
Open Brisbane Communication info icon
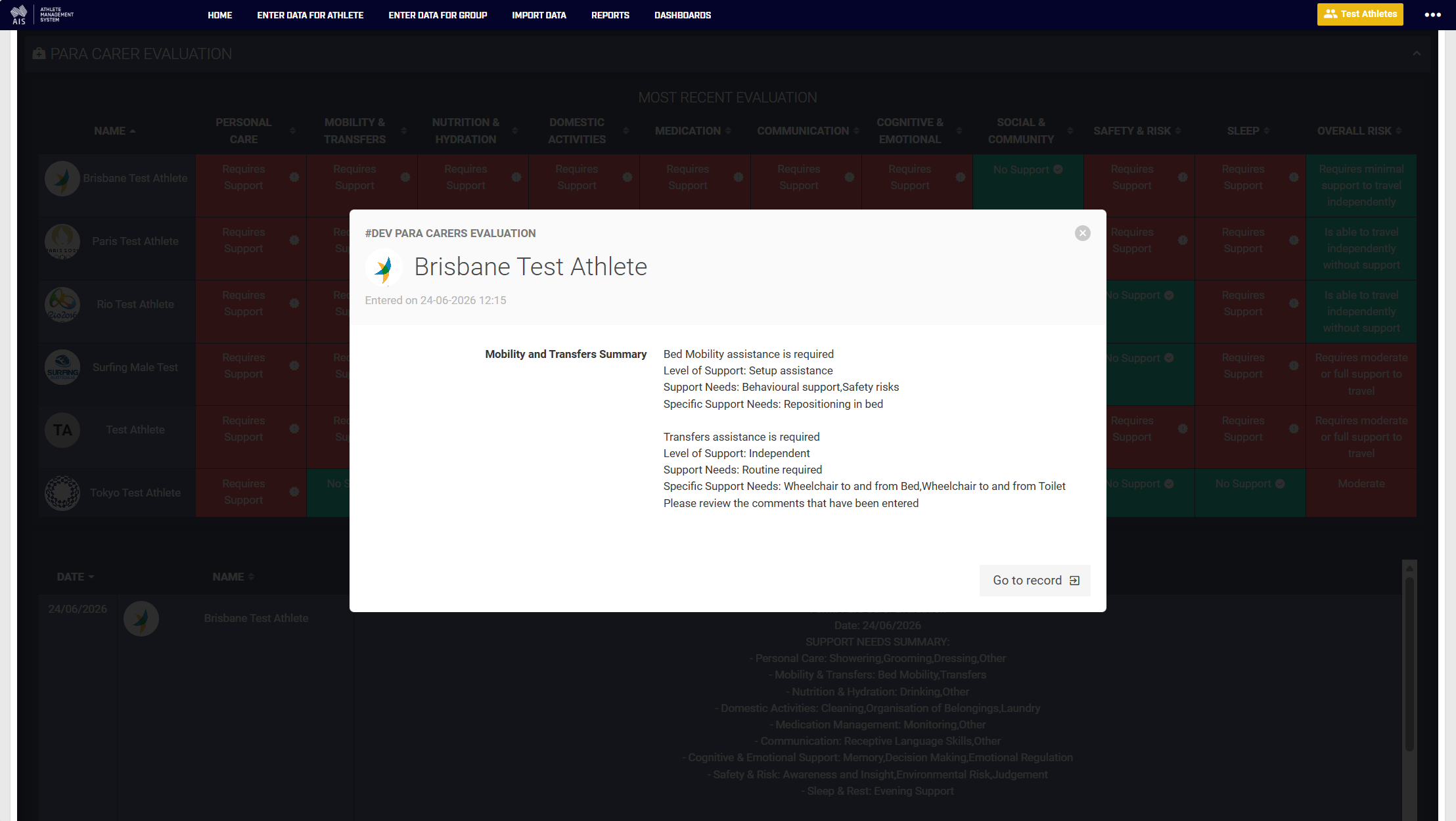(x=850, y=177)
